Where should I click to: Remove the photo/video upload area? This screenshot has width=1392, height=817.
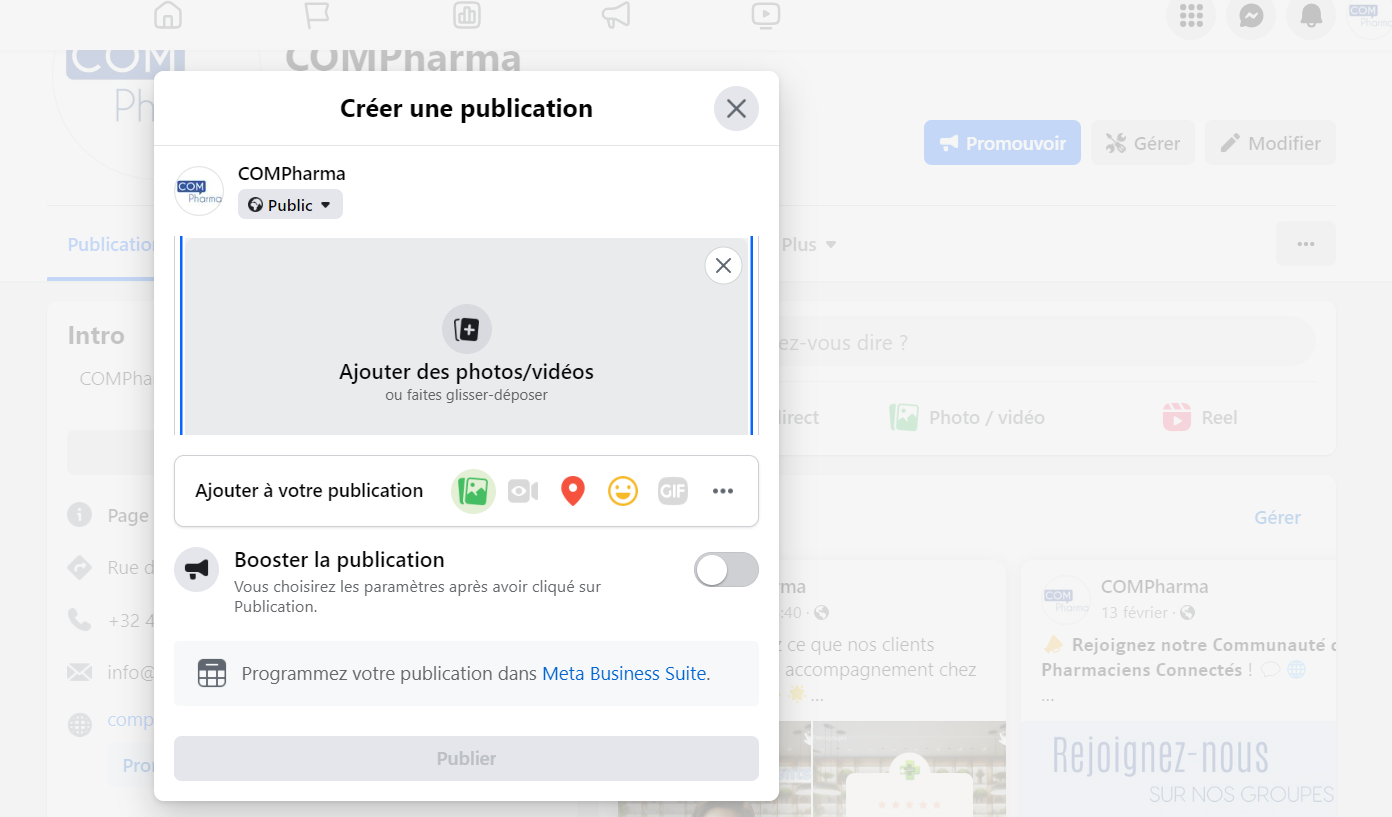click(723, 265)
